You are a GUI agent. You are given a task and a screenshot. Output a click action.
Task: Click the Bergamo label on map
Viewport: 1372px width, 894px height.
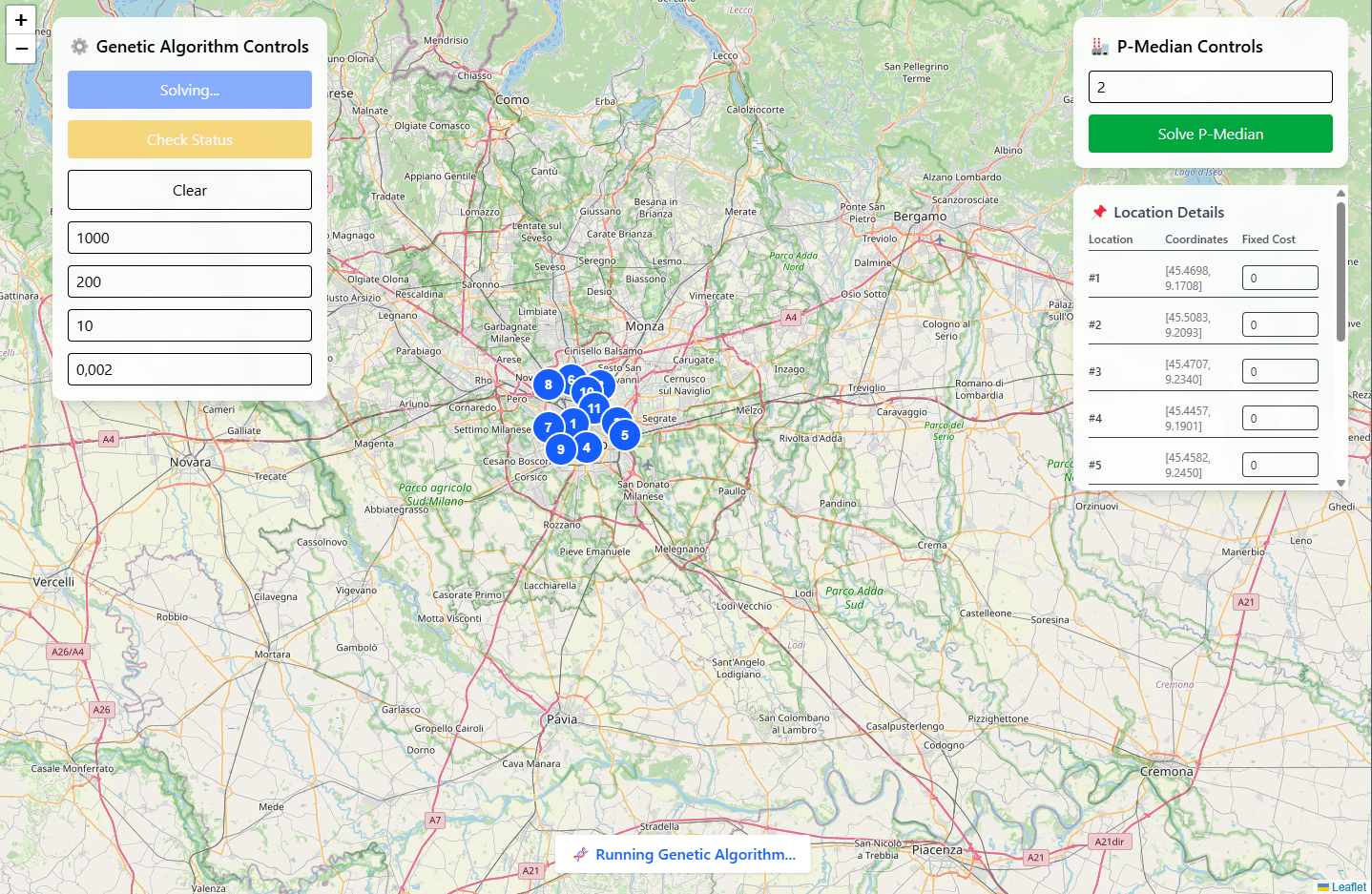(920, 217)
